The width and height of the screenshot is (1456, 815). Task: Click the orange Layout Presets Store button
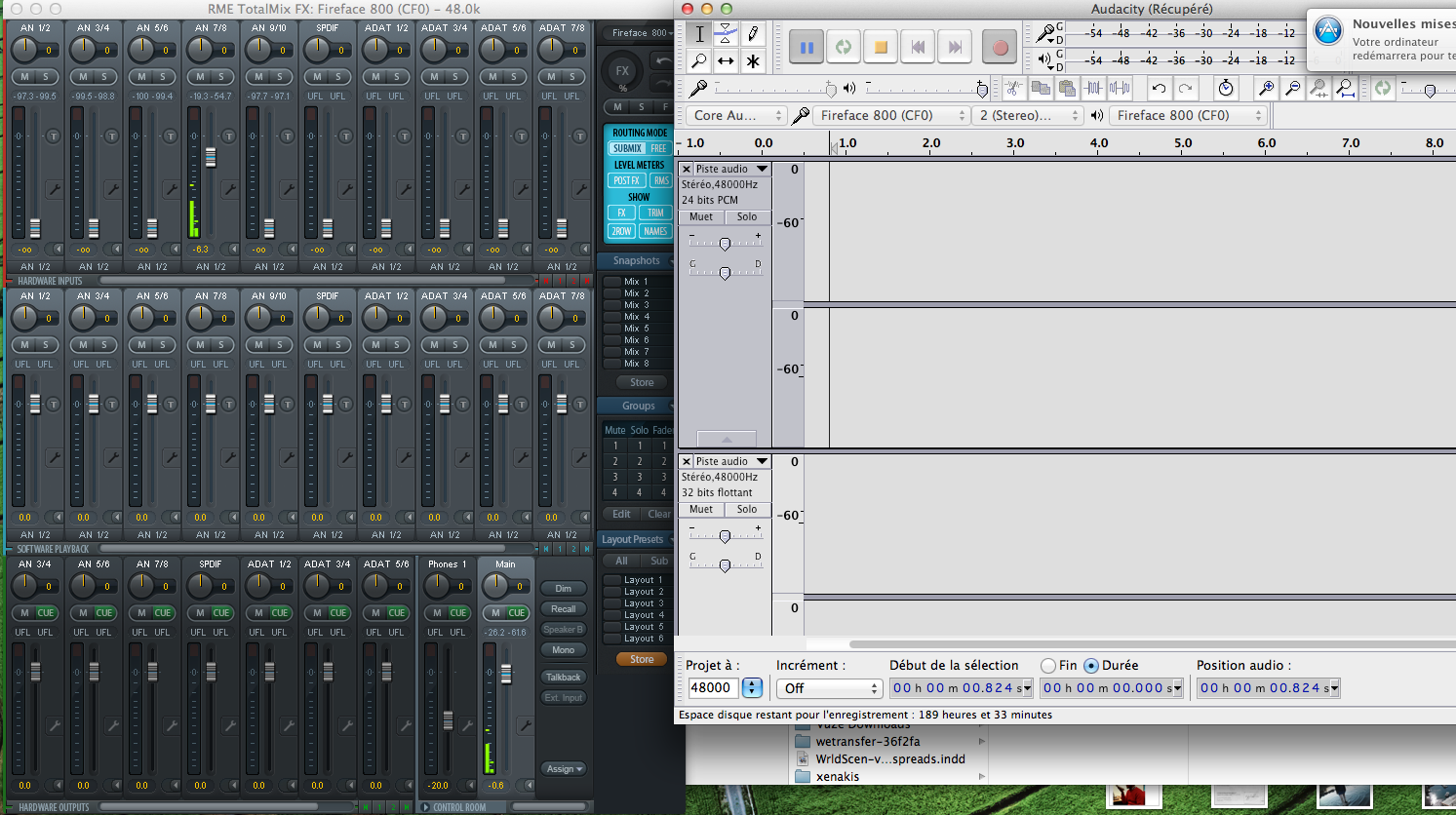coord(642,660)
